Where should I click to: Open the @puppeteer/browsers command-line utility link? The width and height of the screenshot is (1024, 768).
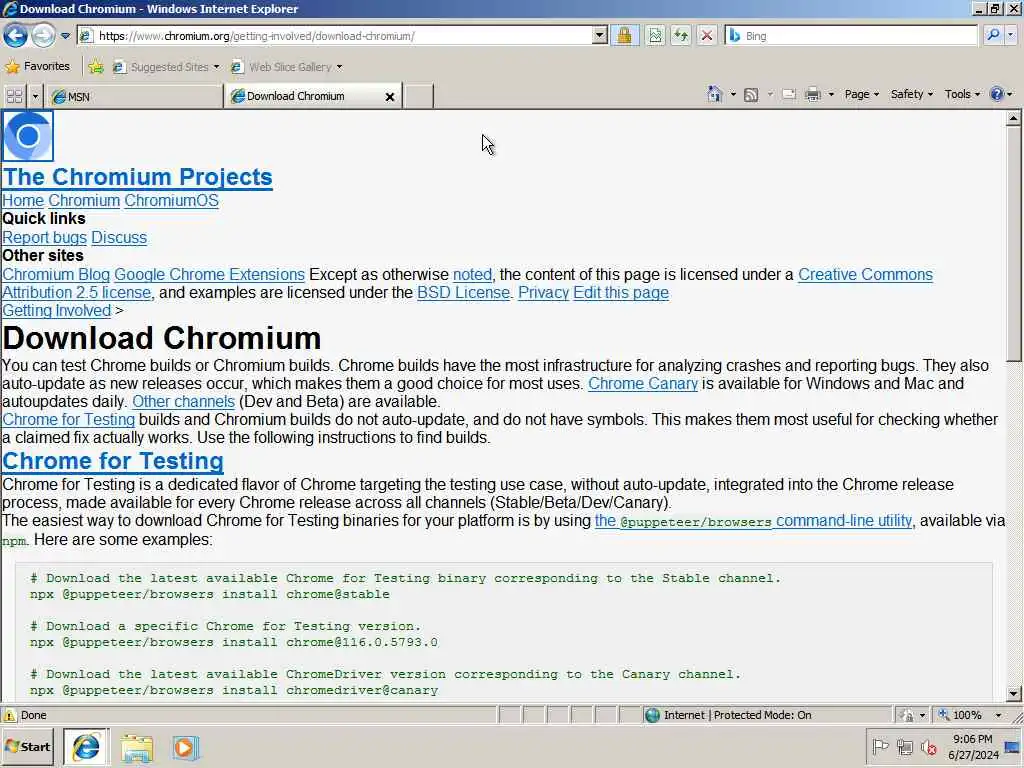(x=753, y=521)
